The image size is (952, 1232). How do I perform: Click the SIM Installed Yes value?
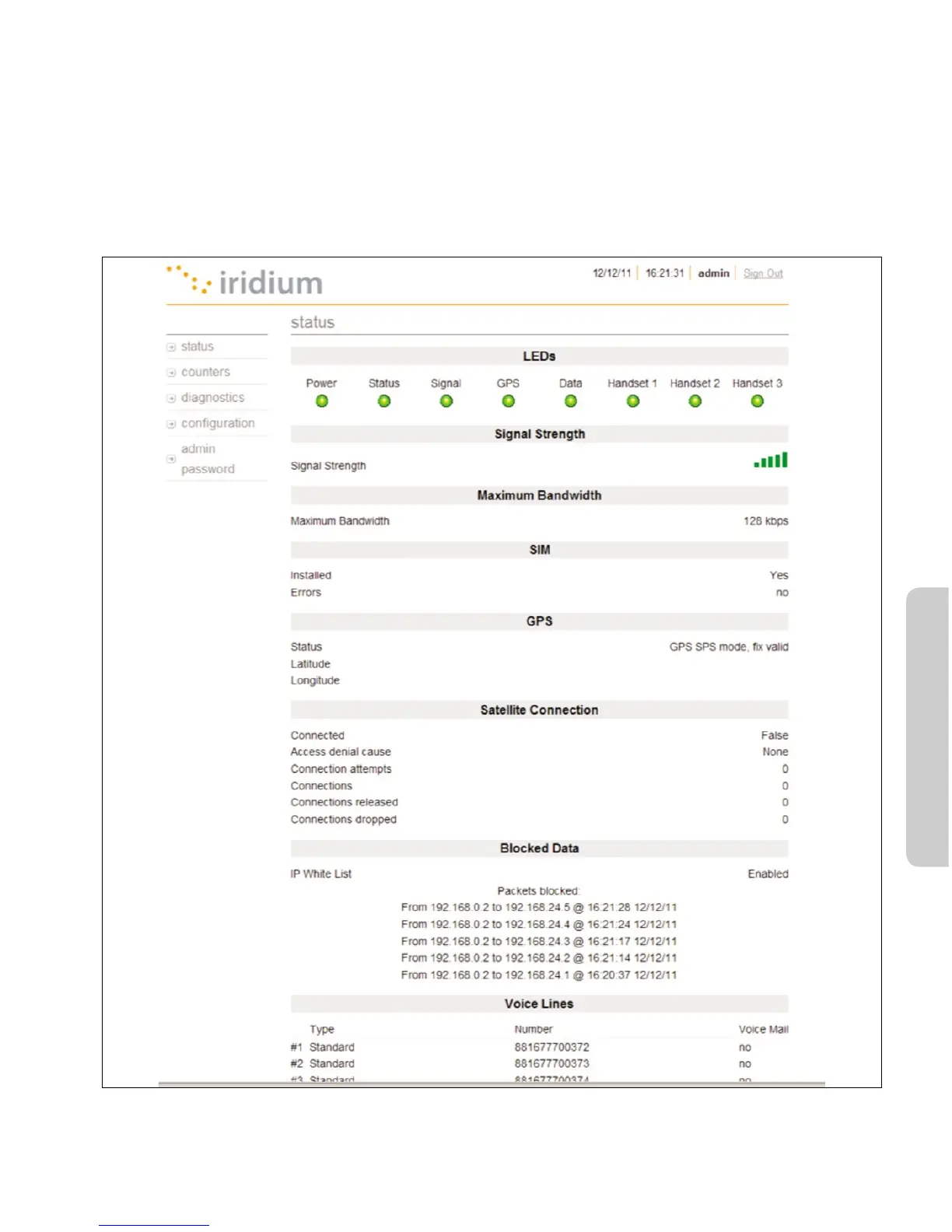779,576
